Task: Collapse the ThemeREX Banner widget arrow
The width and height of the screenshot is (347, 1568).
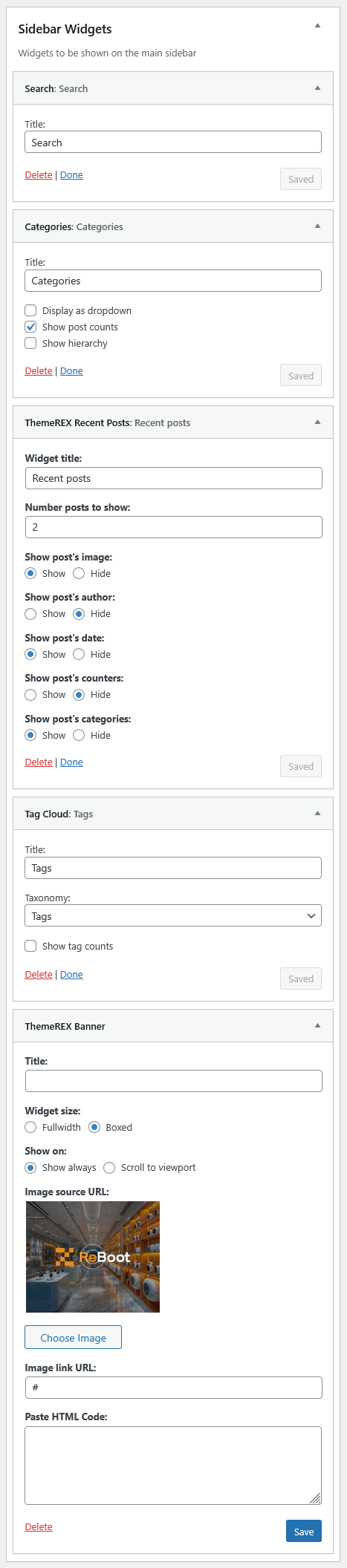Action: click(317, 1025)
